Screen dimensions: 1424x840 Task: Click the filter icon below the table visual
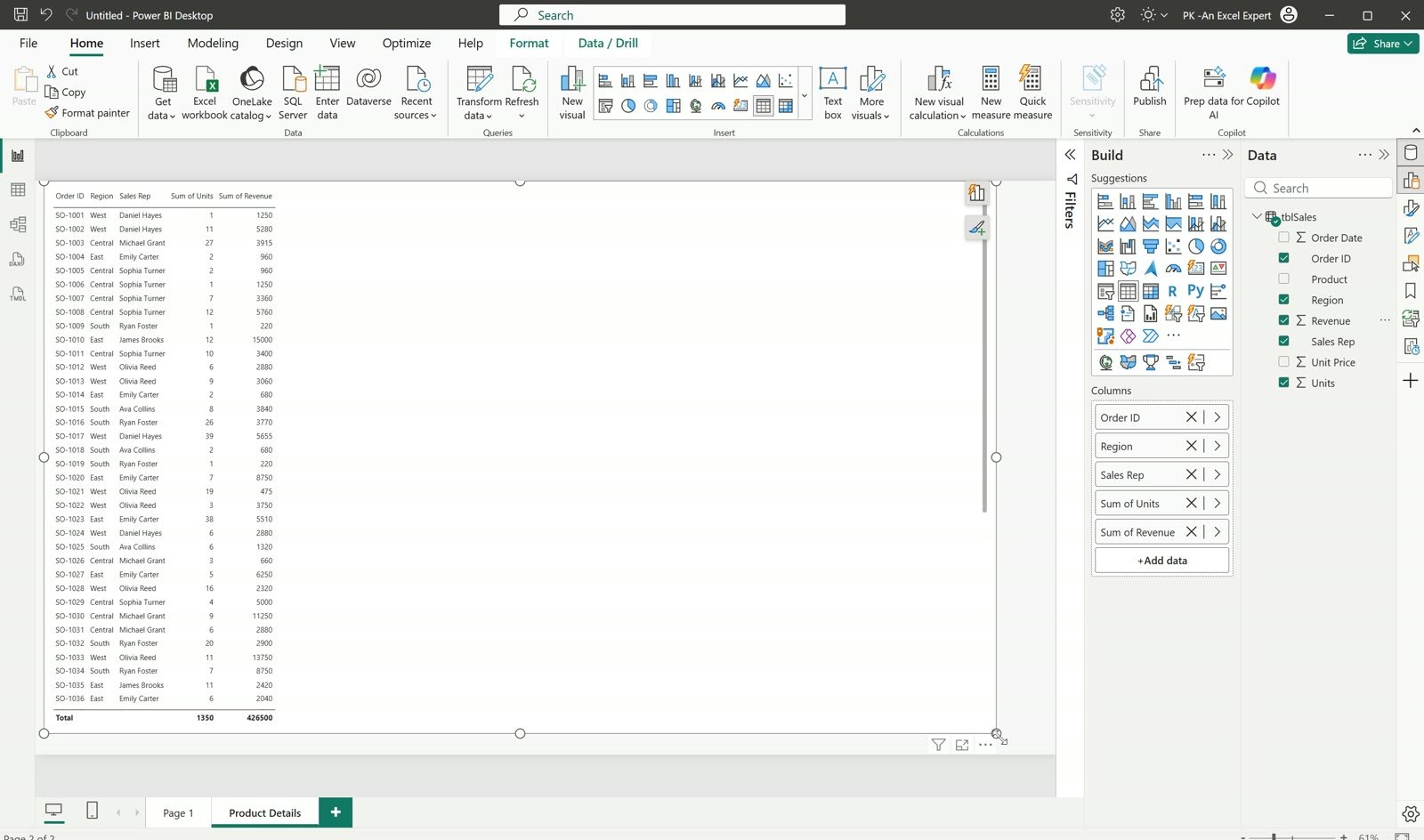938,745
